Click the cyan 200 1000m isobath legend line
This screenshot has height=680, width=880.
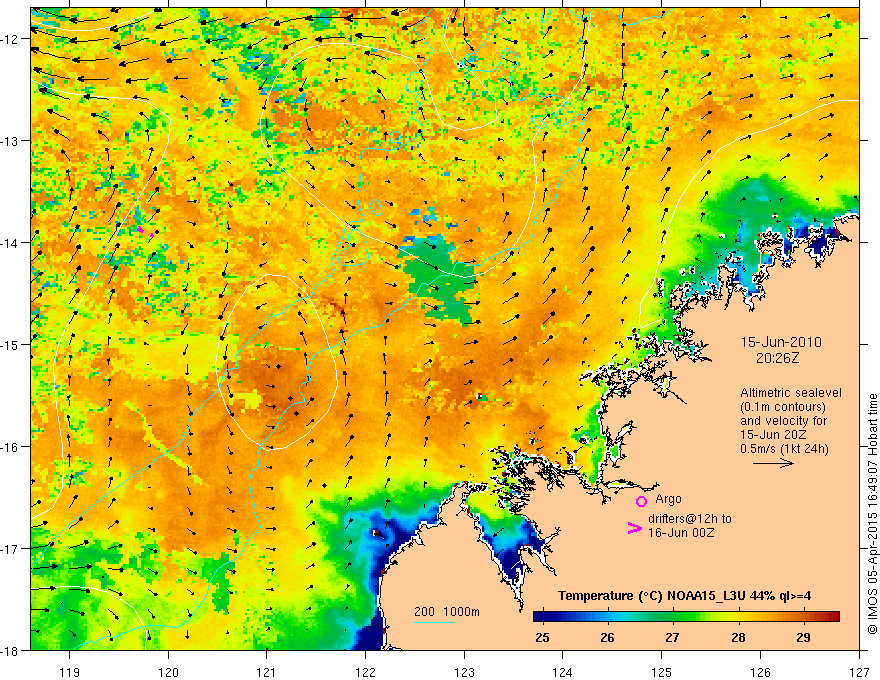click(434, 622)
